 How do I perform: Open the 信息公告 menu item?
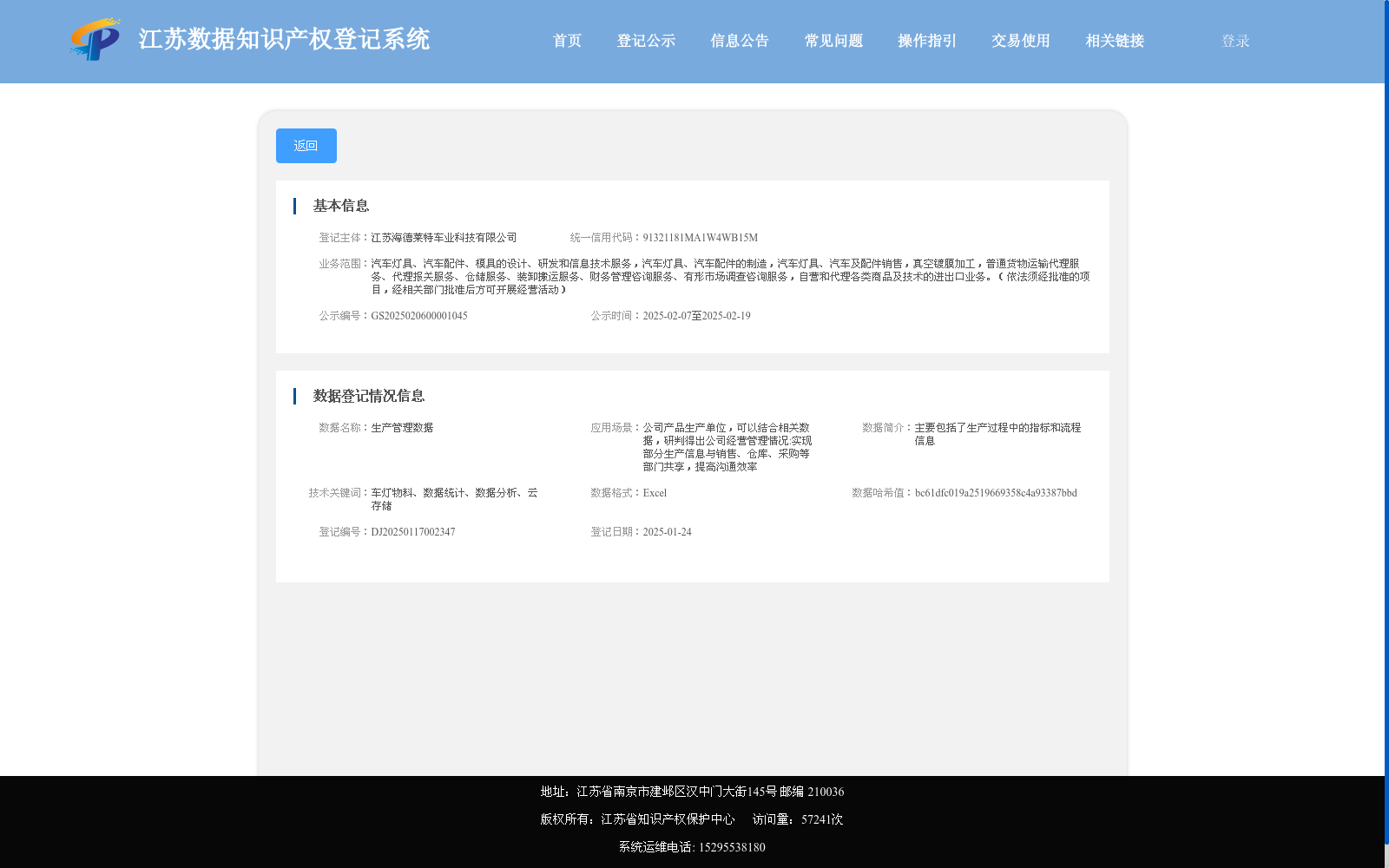(740, 41)
